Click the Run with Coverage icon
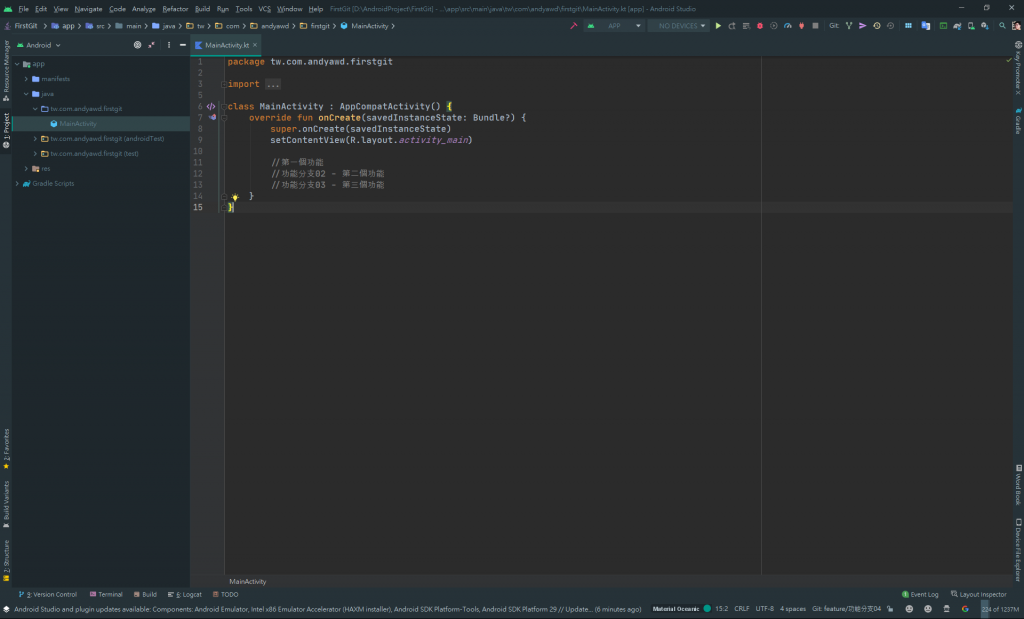The height and width of the screenshot is (619, 1024). tap(774, 26)
